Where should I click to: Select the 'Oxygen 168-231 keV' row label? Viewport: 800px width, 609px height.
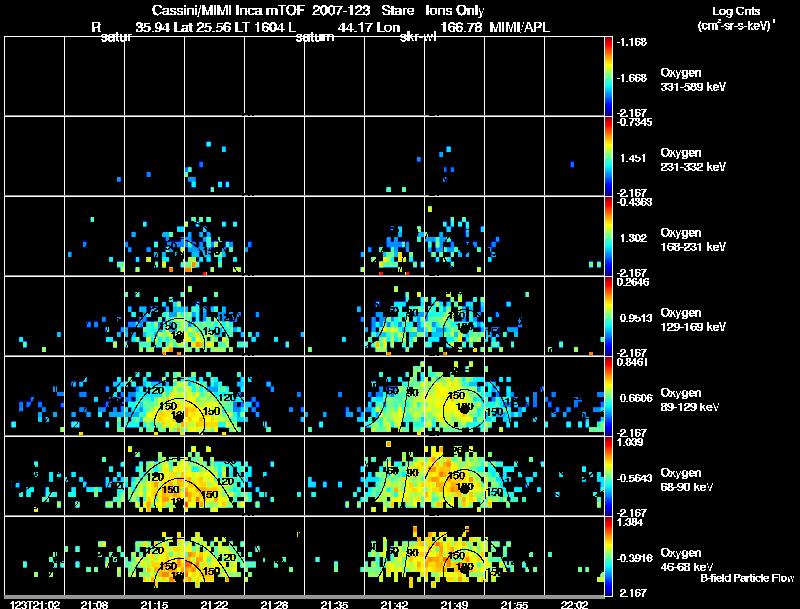(693, 240)
